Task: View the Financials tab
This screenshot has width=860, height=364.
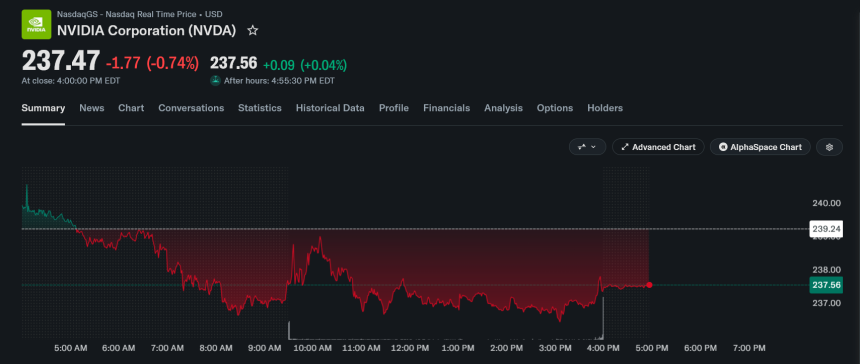Action: (x=446, y=108)
